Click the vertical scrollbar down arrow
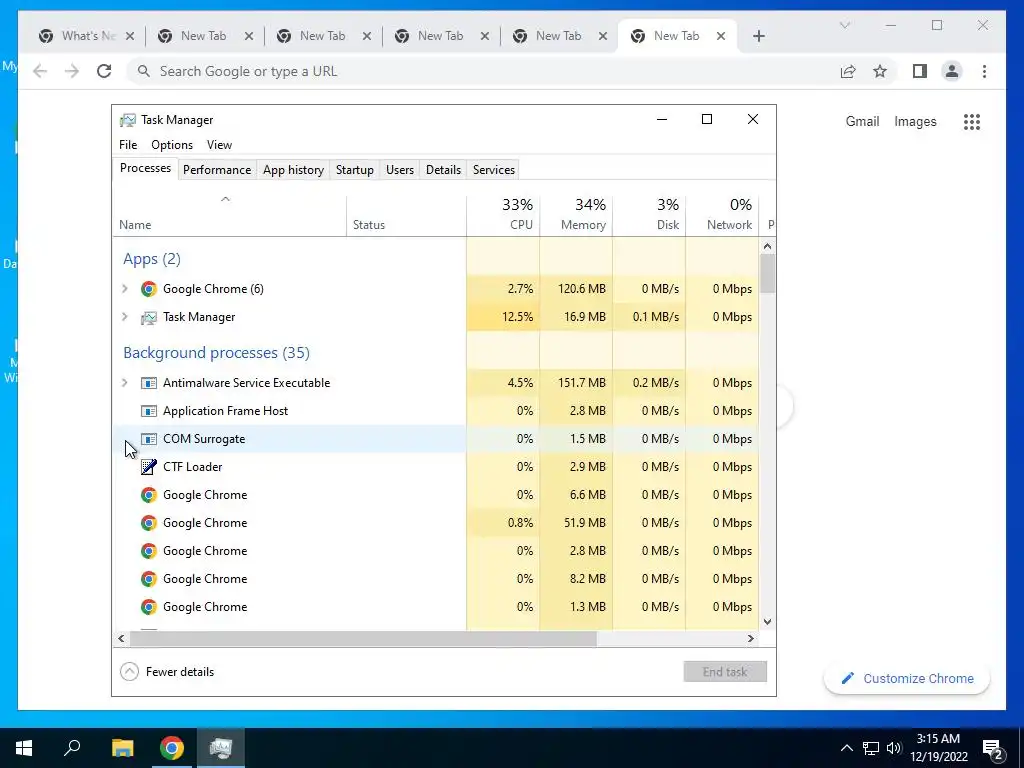1024x768 pixels. 767,622
